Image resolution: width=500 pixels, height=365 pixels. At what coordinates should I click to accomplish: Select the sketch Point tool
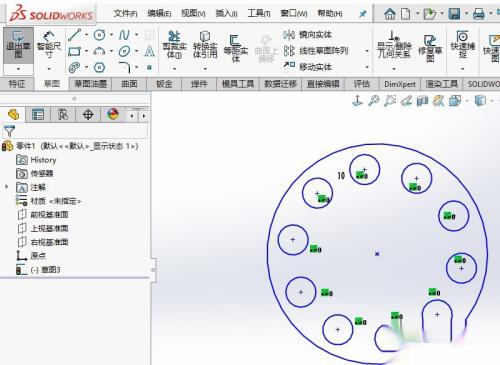[x=149, y=68]
